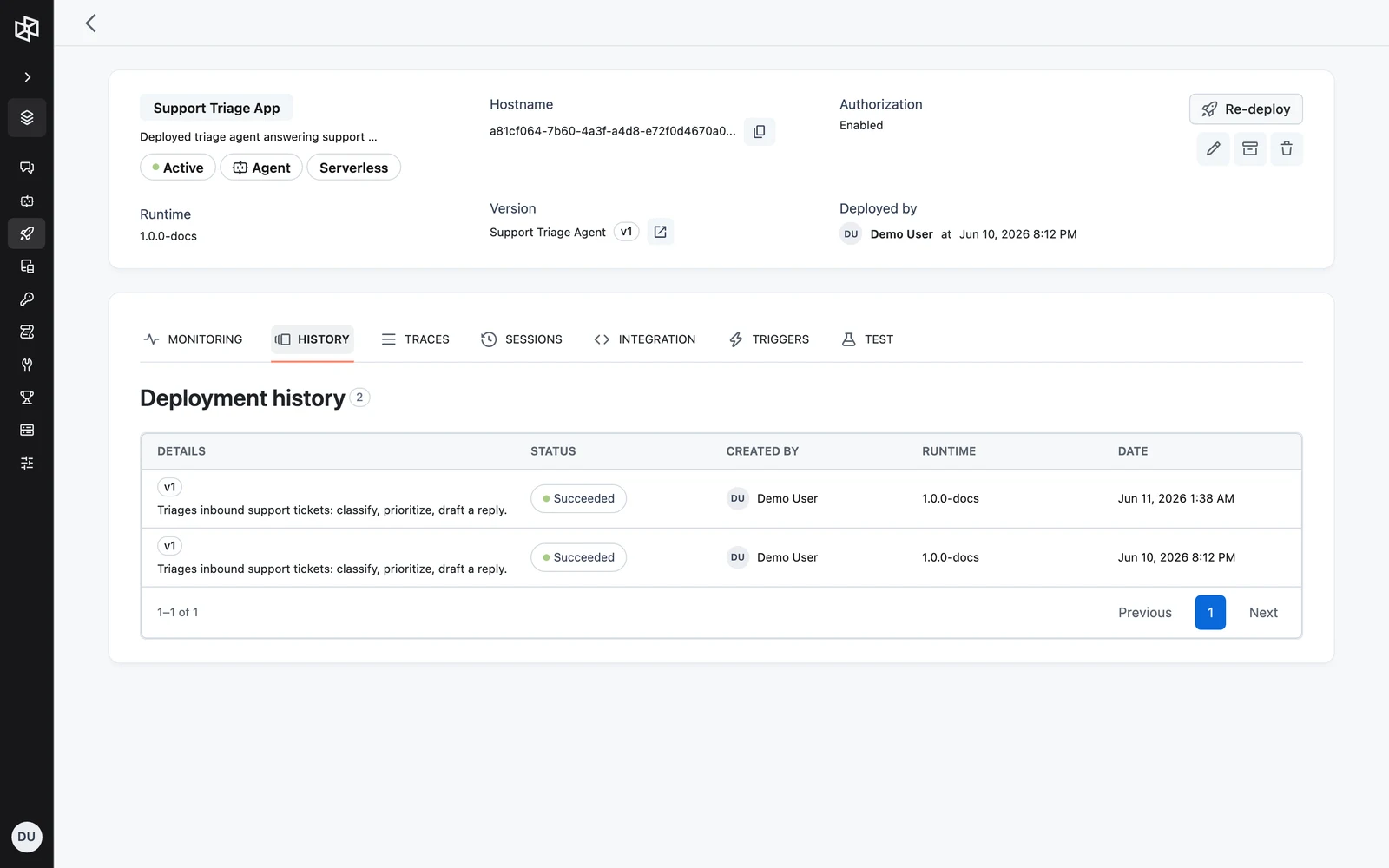Click the Re-deploy button
The image size is (1389, 868).
pos(1246,109)
